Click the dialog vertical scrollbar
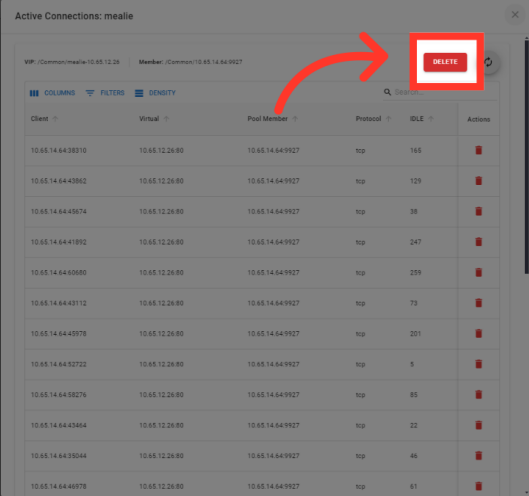 [x=526, y=155]
